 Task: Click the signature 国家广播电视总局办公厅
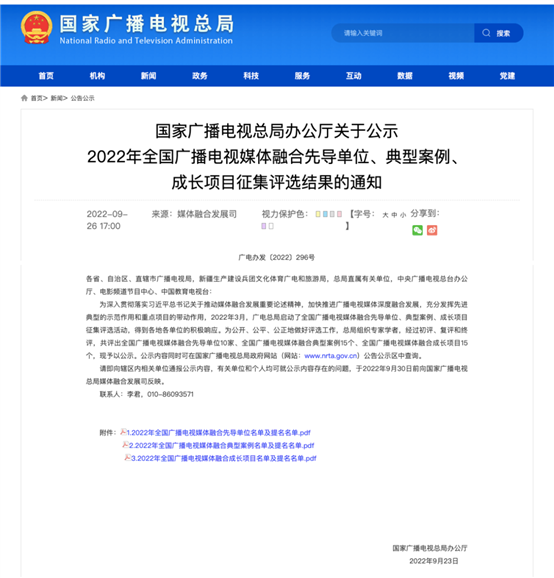(430, 548)
